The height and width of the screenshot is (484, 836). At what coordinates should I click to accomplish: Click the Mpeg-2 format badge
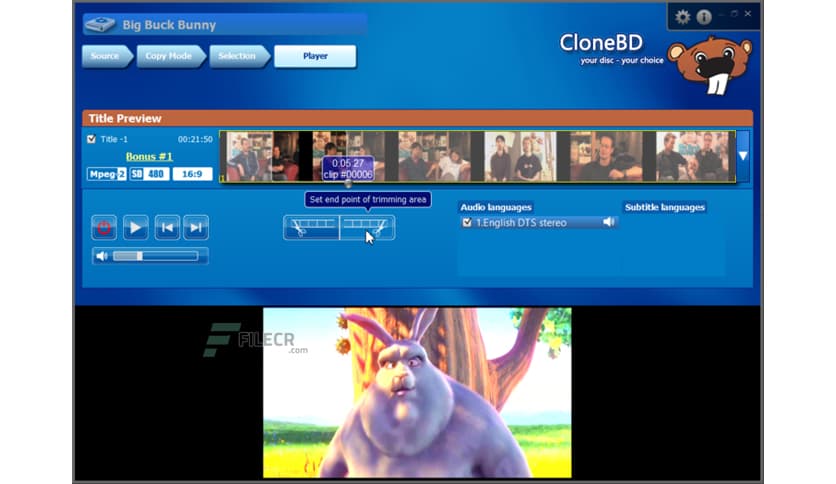point(107,174)
